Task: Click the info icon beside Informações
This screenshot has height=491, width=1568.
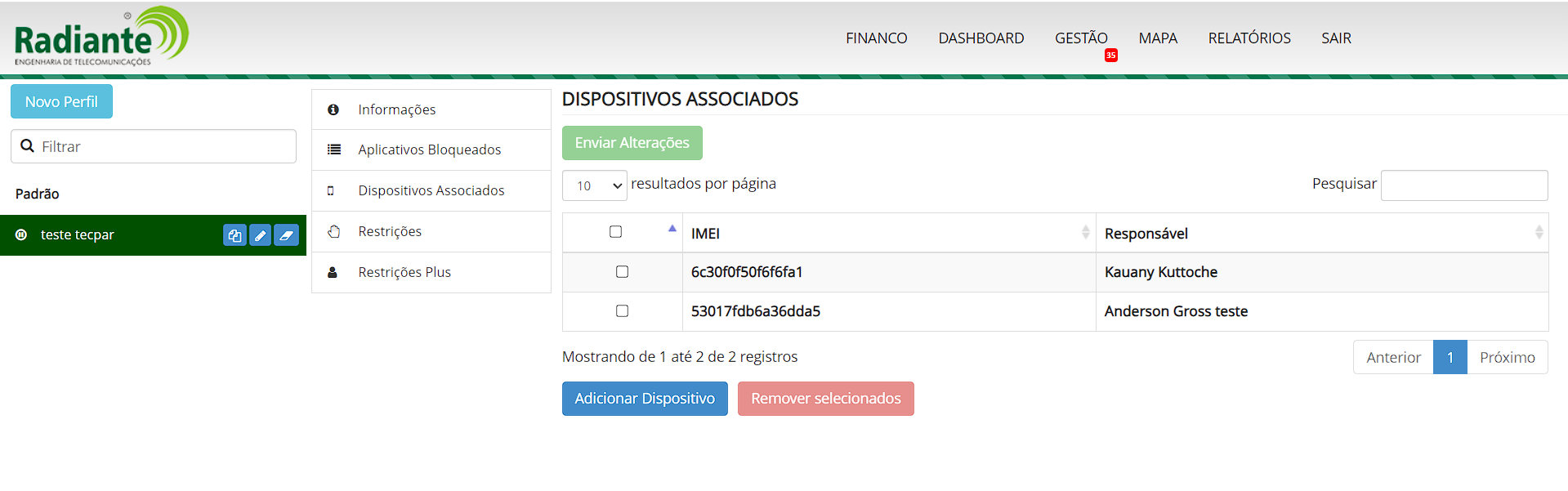Action: [x=333, y=109]
